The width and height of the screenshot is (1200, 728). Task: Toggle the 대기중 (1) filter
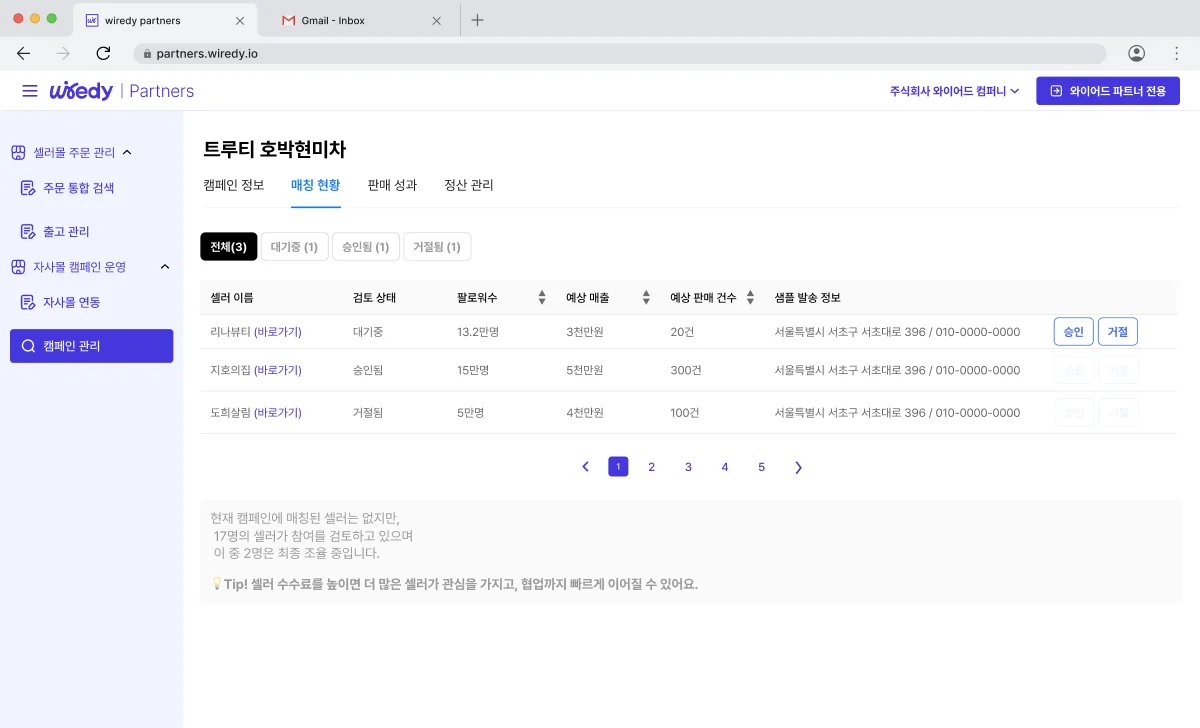tap(294, 246)
